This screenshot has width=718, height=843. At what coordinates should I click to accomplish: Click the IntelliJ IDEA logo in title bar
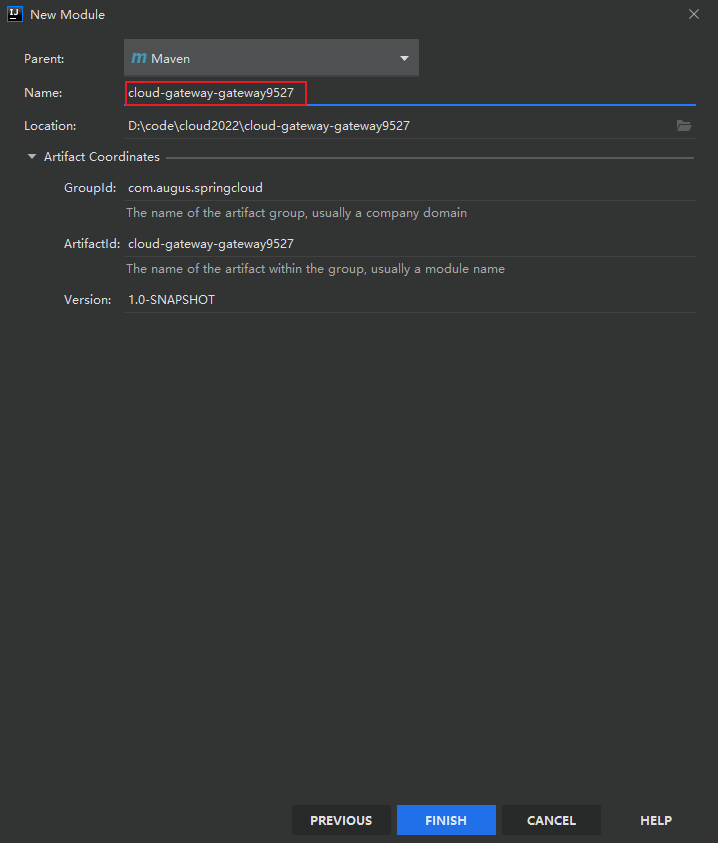coord(15,14)
